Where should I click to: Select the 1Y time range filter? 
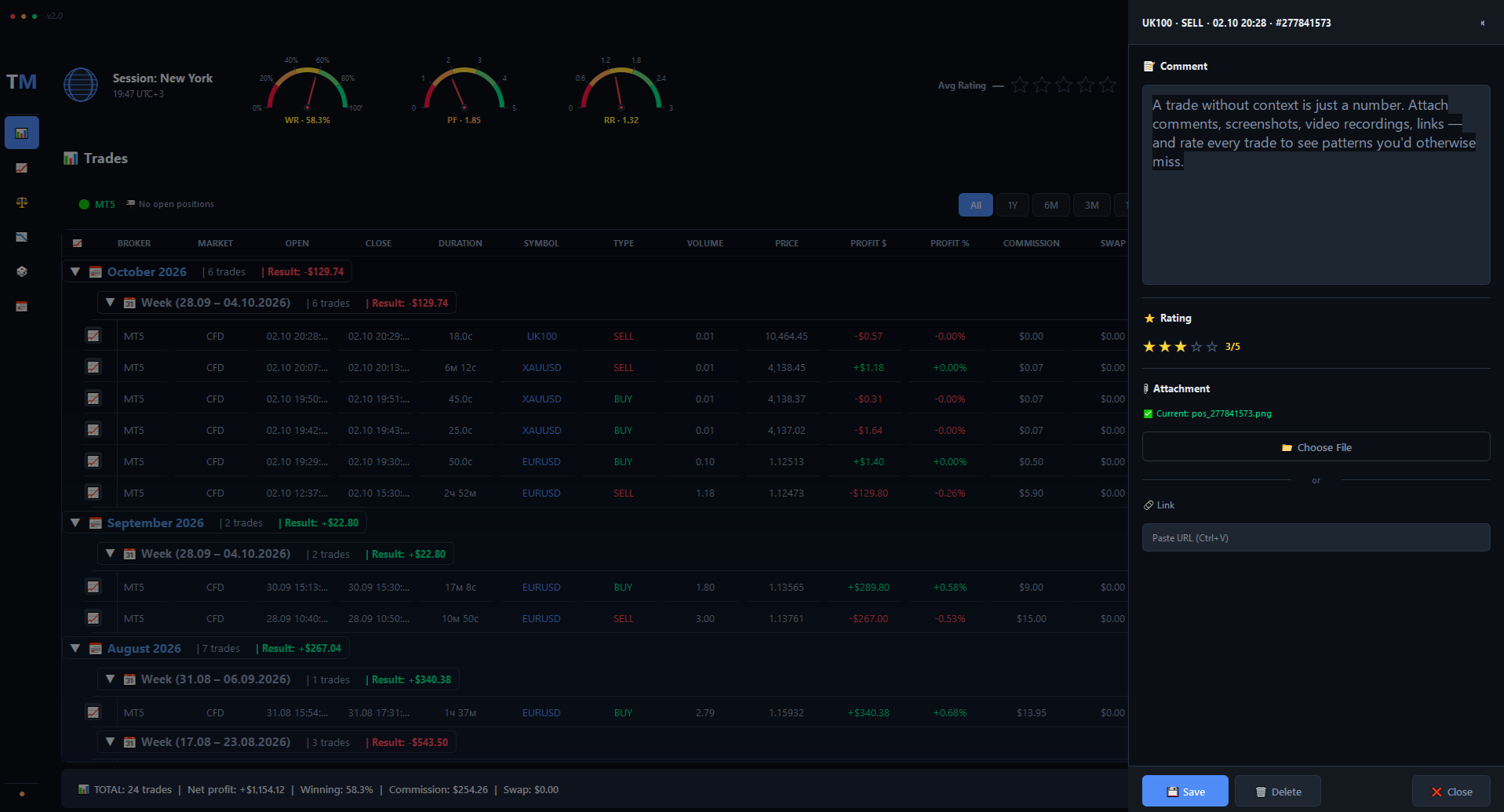(x=1013, y=205)
